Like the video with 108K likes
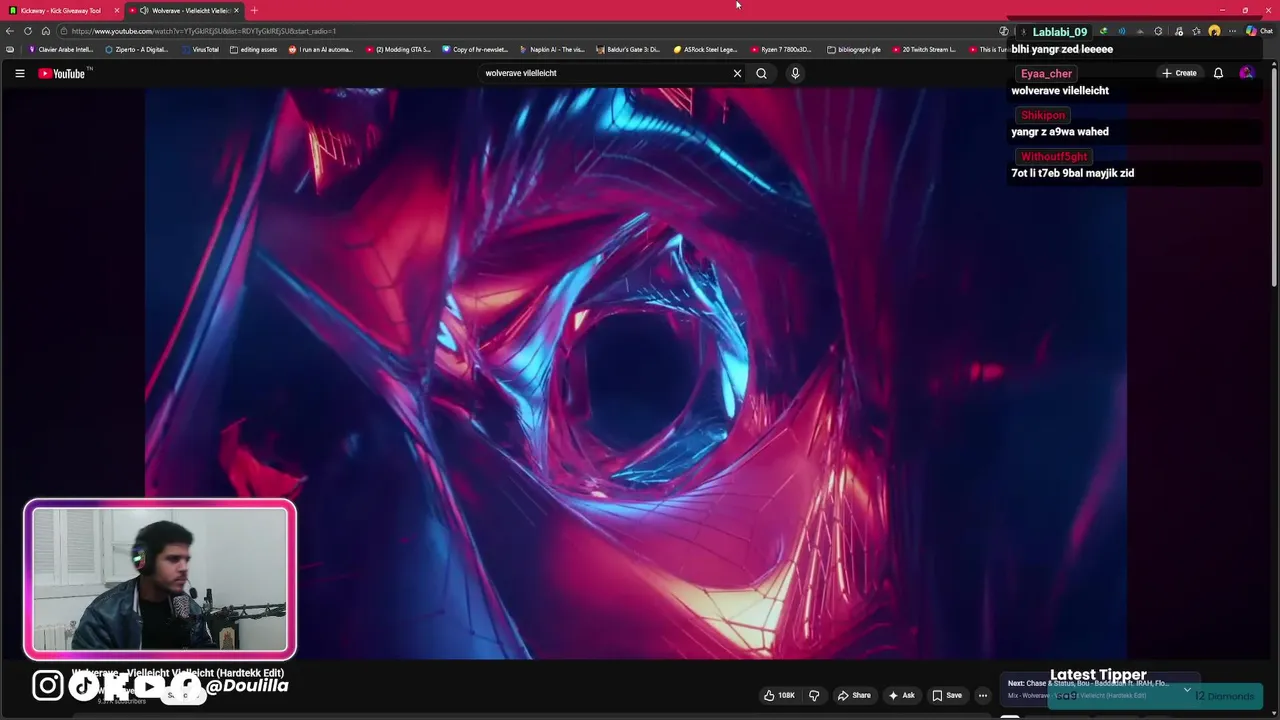 778,695
